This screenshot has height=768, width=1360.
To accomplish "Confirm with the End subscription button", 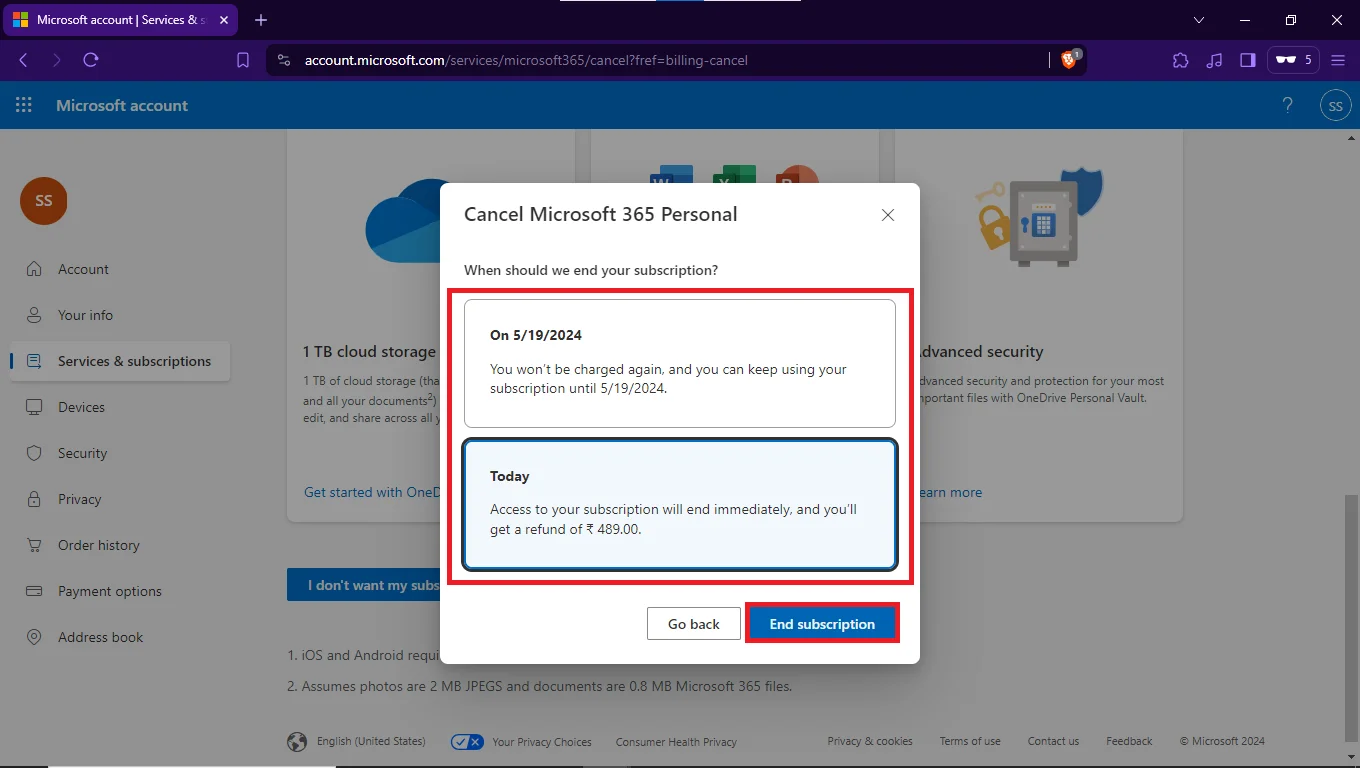I will 822,624.
